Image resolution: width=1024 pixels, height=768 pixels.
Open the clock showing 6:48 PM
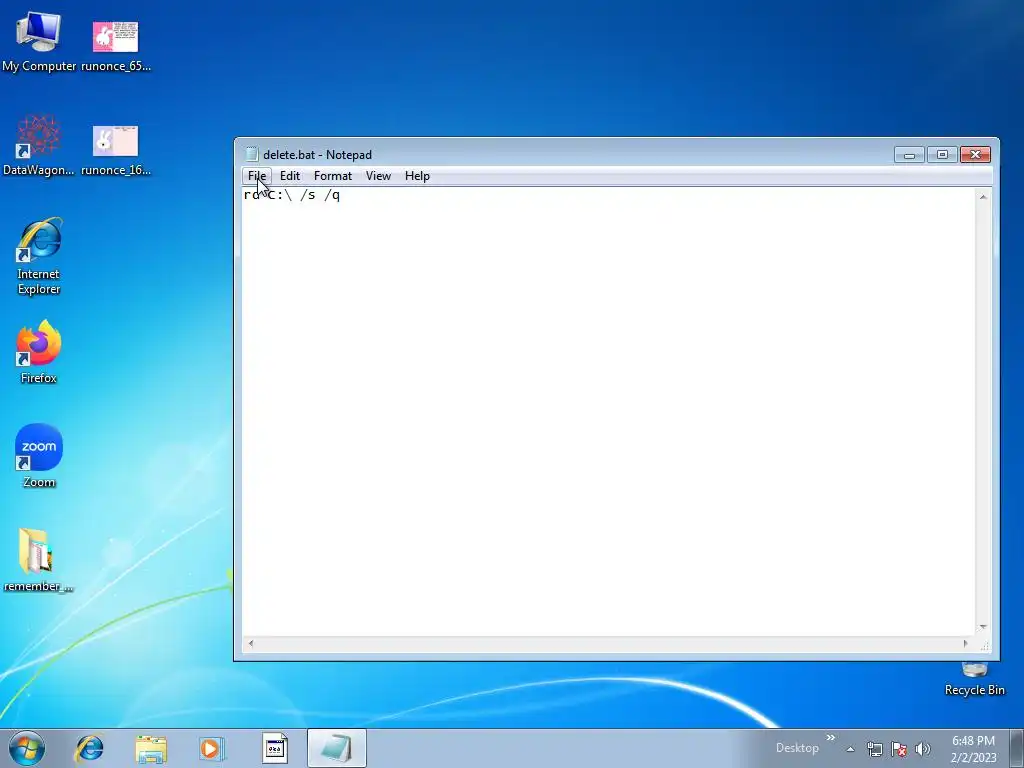(973, 749)
